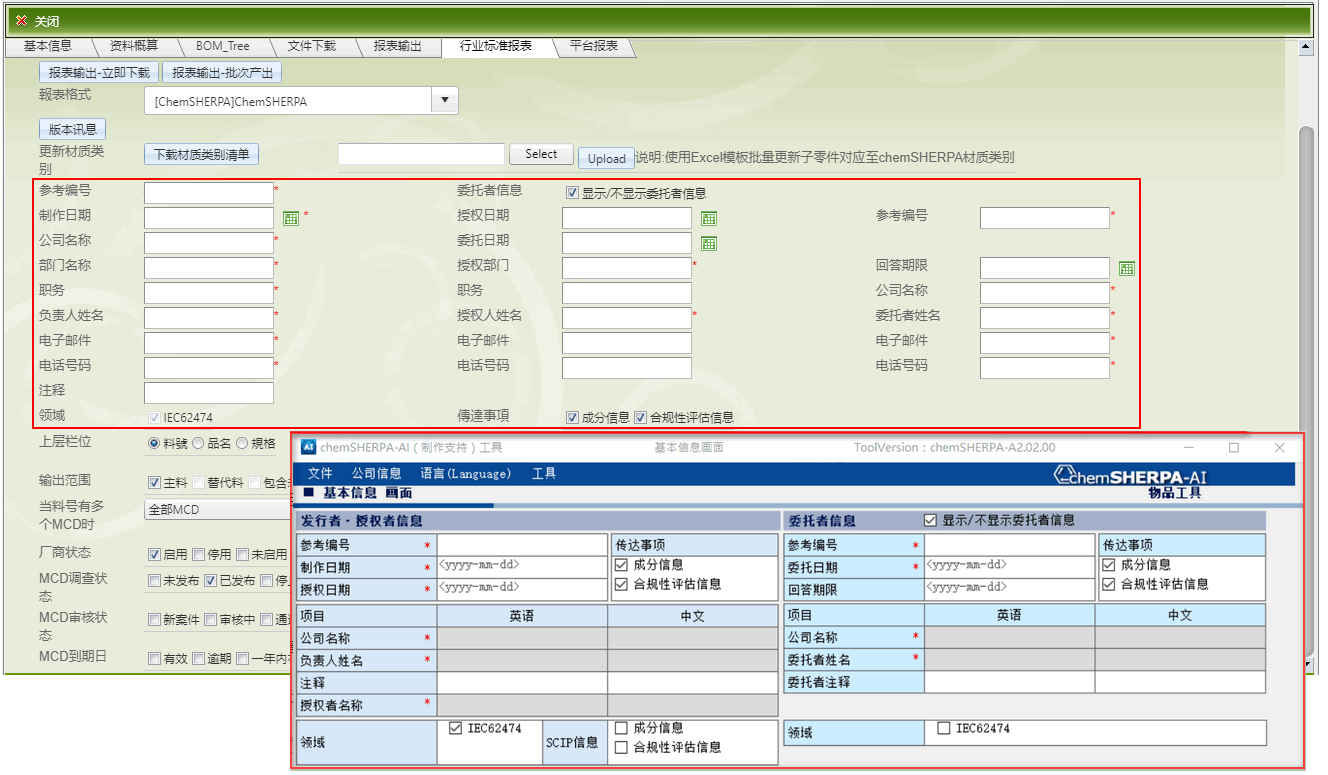Open calendar picker beside web form 委托日期
The width and height of the screenshot is (1328, 775).
(709, 243)
